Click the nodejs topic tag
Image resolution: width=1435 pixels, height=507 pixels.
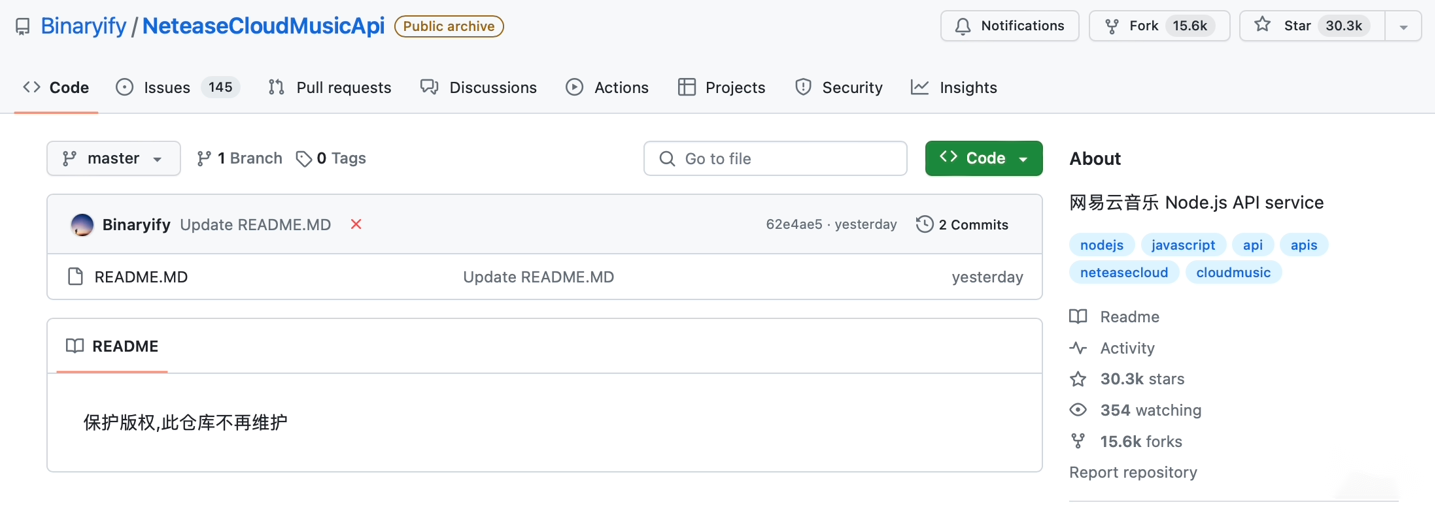click(x=1102, y=245)
